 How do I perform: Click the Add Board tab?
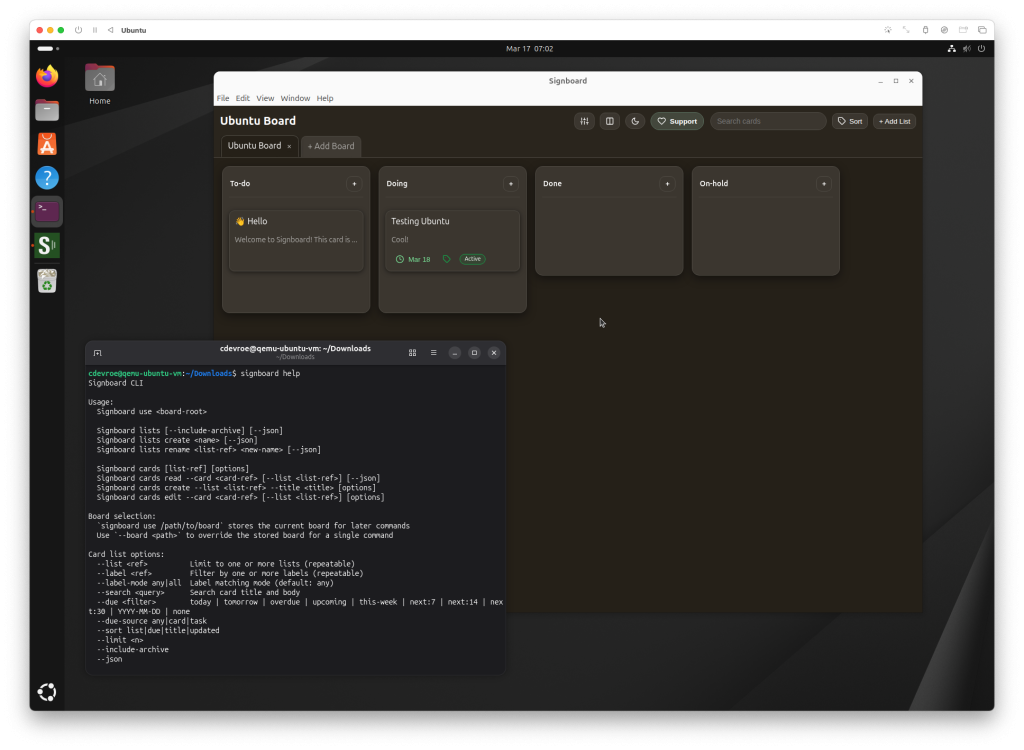point(331,146)
